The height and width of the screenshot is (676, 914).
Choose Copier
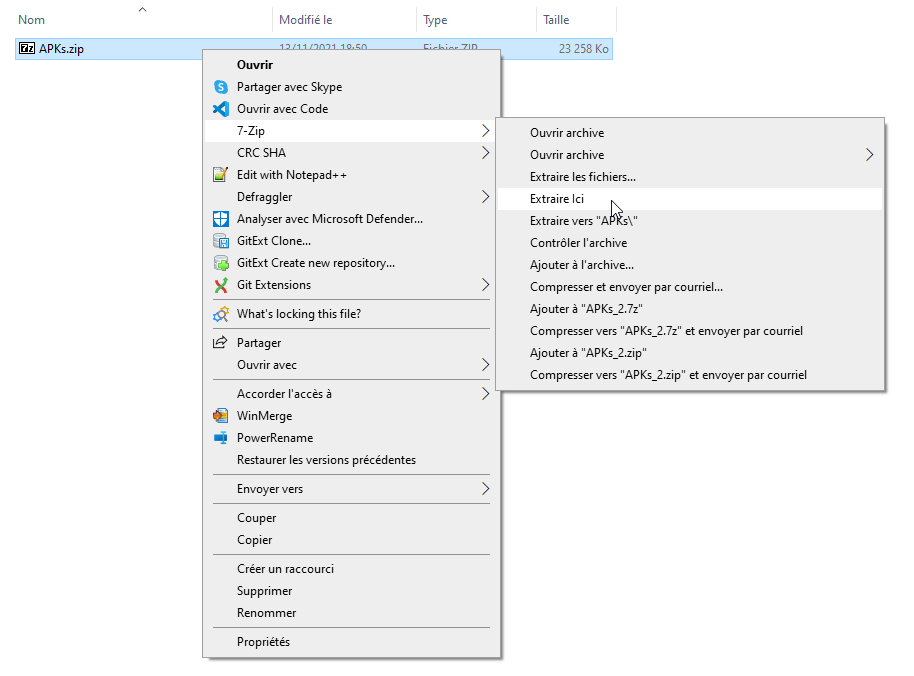tap(351, 540)
